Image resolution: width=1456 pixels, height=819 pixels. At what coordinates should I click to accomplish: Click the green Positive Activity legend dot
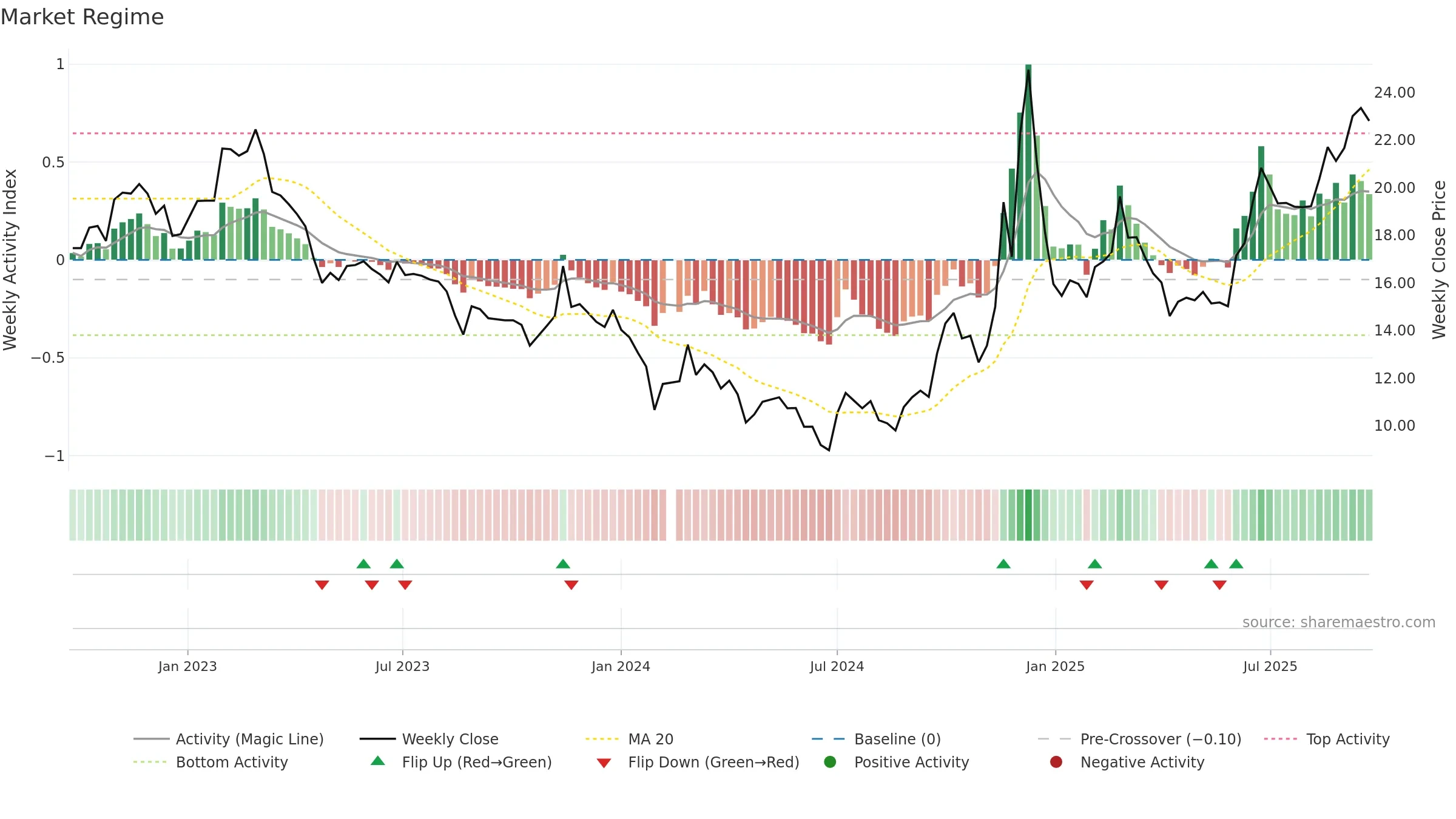tap(830, 761)
